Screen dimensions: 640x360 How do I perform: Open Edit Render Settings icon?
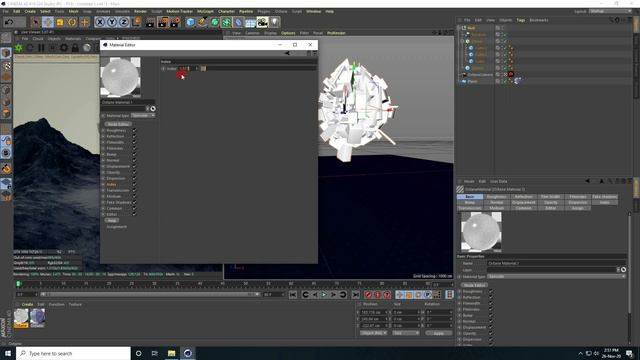click(176, 22)
